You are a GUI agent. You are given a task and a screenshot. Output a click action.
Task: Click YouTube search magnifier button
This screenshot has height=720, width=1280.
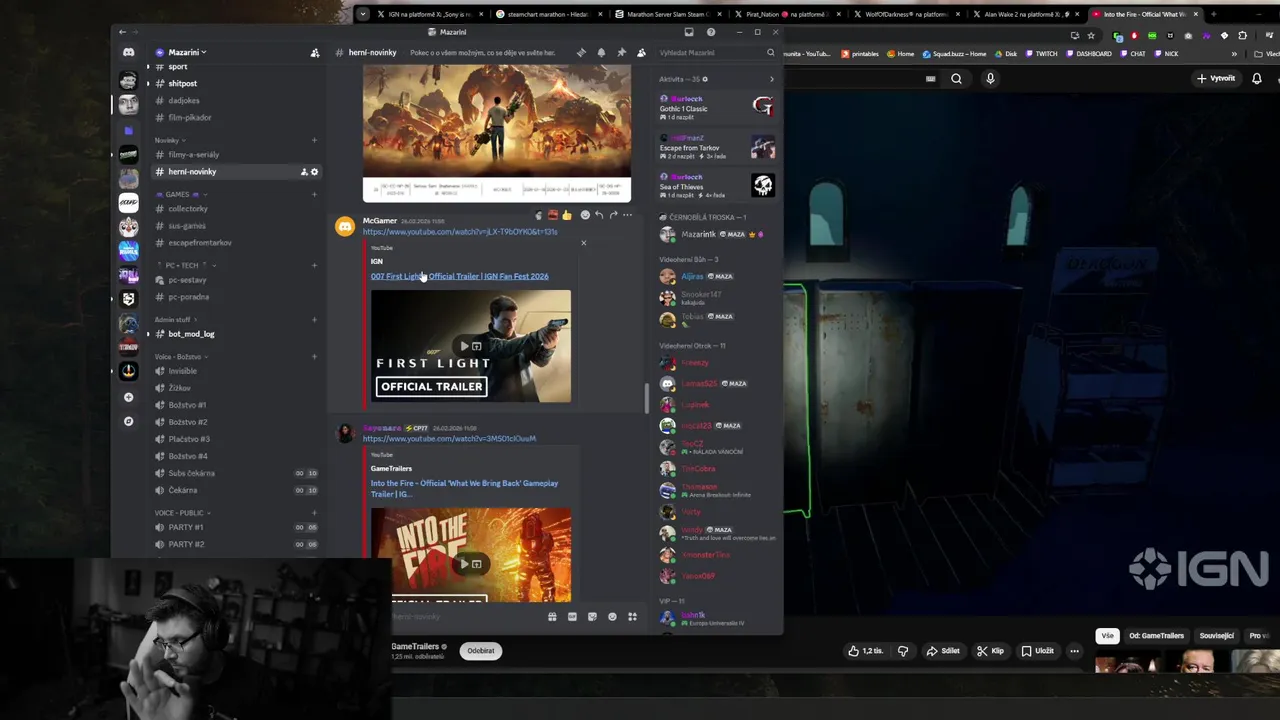(x=956, y=79)
